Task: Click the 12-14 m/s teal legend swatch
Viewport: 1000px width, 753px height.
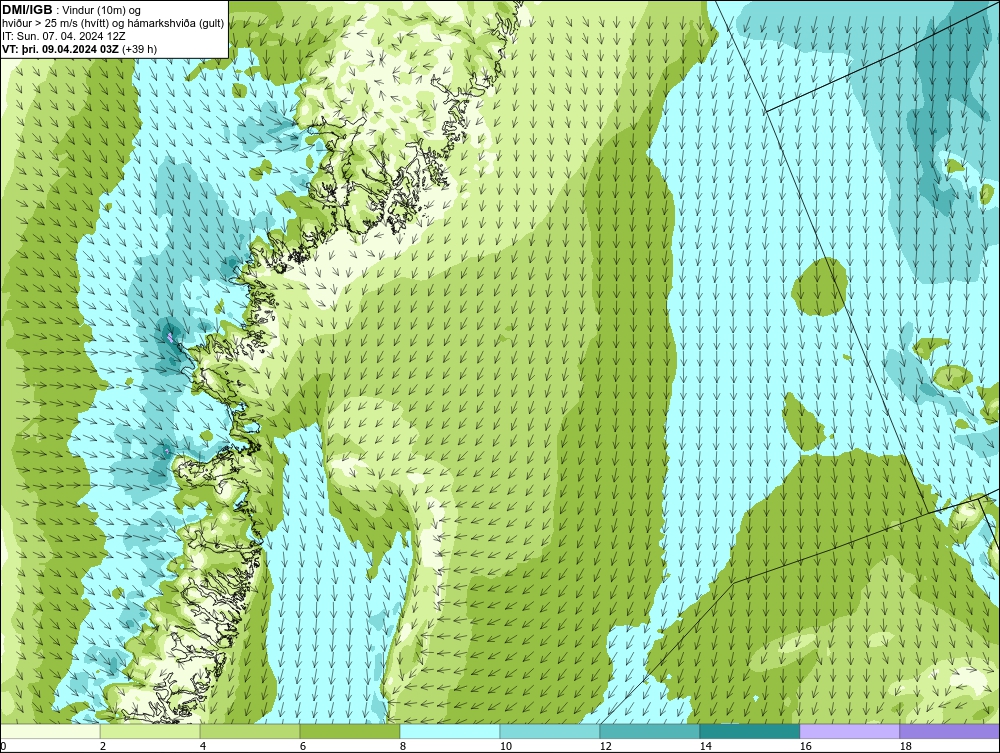Action: [649, 731]
